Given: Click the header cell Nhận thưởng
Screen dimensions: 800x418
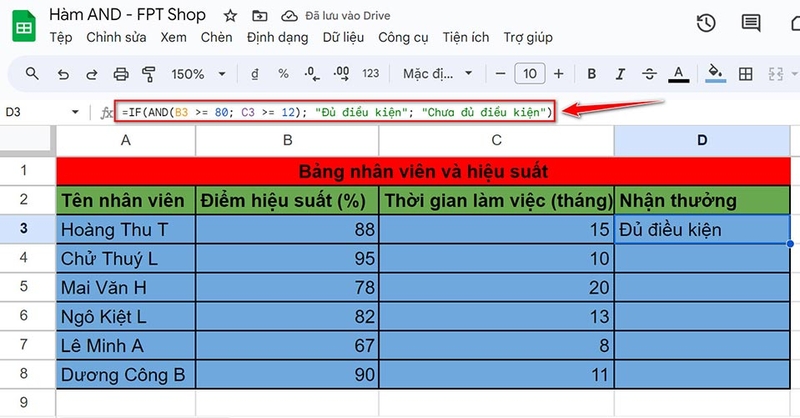Looking at the screenshot, I should coord(702,201).
